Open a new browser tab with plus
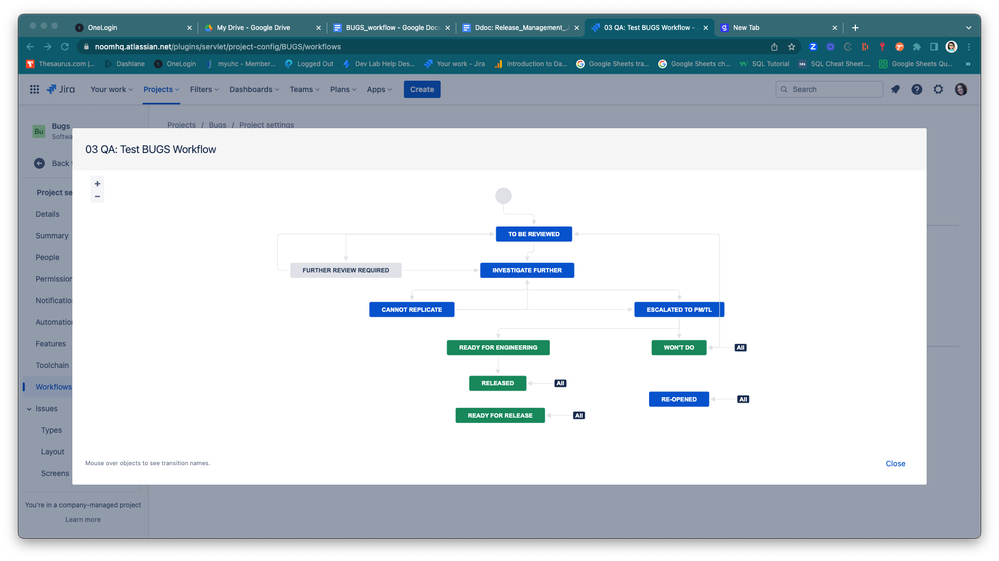The height and width of the screenshot is (561, 999). tap(855, 28)
